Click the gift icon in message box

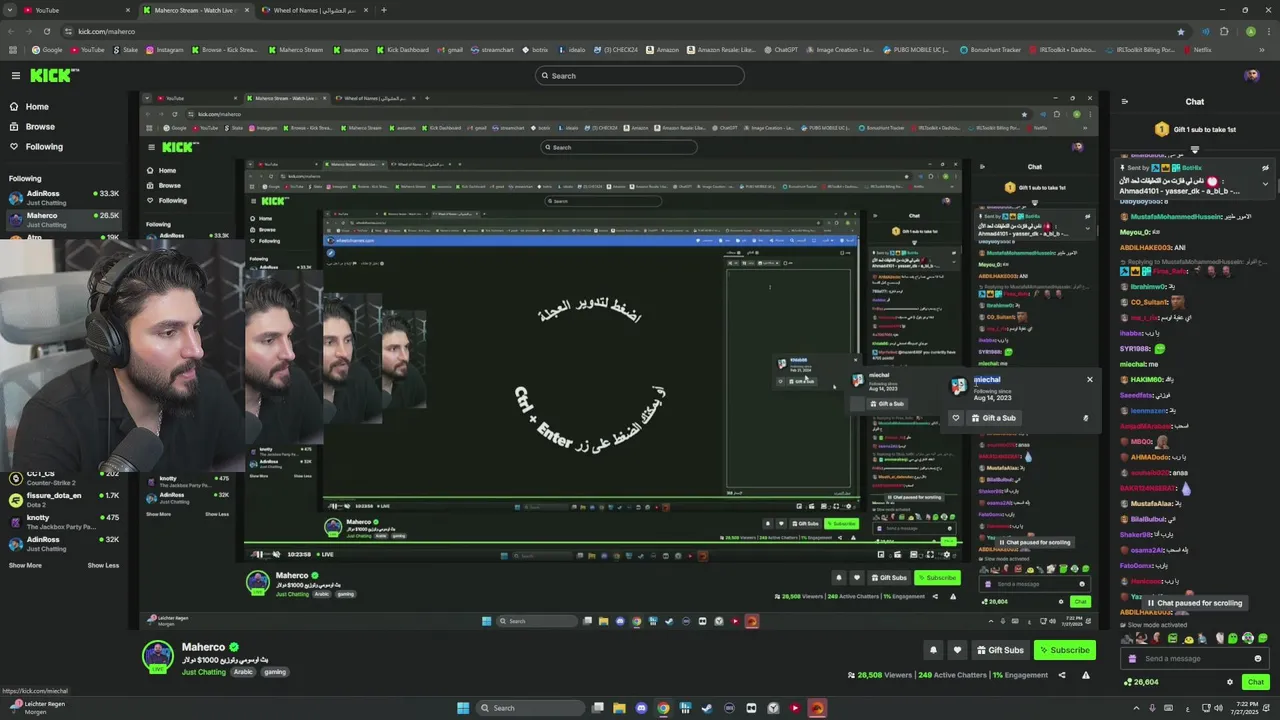point(1132,658)
